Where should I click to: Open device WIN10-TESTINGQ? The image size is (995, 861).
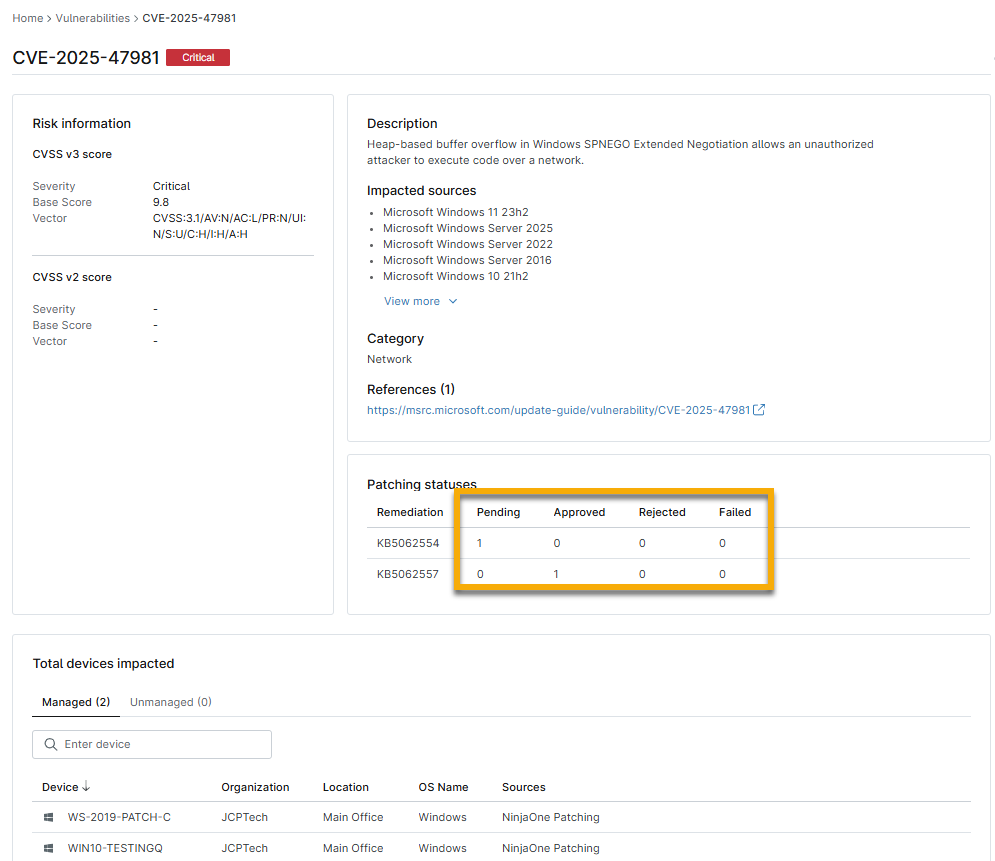click(x=115, y=849)
